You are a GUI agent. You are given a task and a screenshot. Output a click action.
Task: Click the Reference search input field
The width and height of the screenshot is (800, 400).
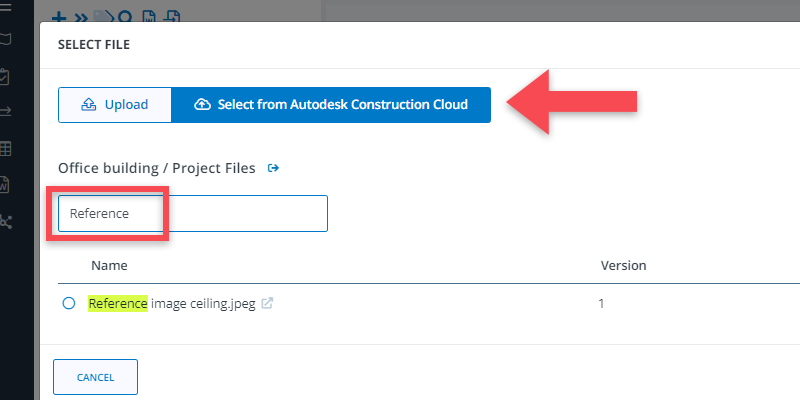coord(192,214)
